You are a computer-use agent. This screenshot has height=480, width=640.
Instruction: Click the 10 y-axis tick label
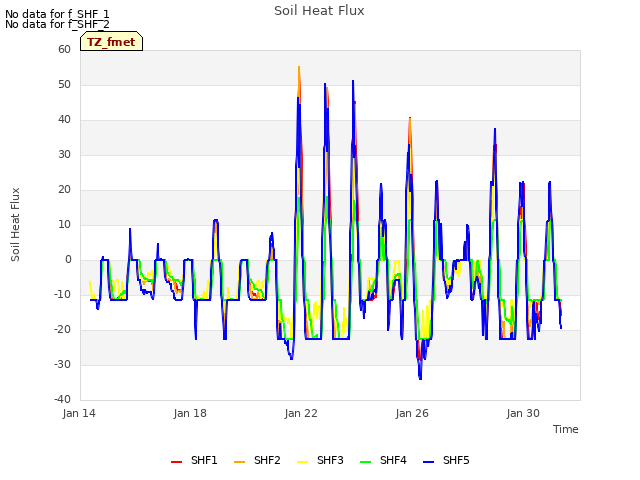tap(64, 224)
